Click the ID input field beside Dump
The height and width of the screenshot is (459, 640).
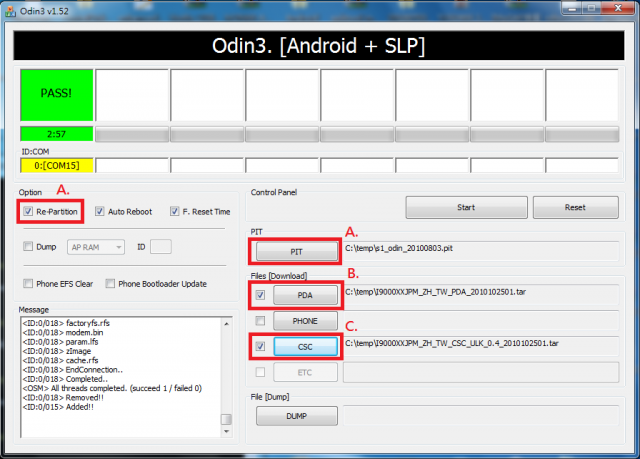coord(161,247)
